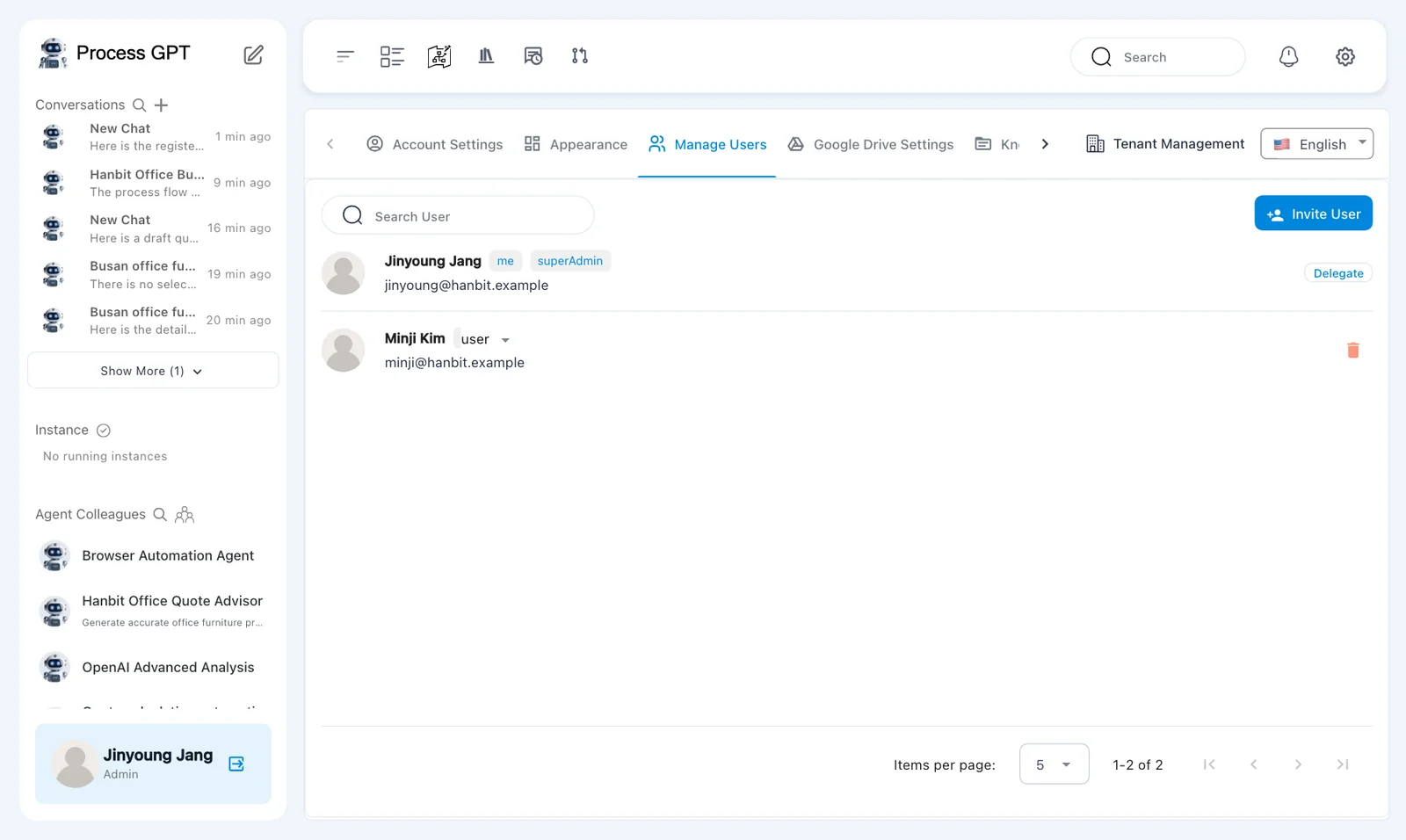
Task: Click the superAdmin badge
Action: click(570, 261)
